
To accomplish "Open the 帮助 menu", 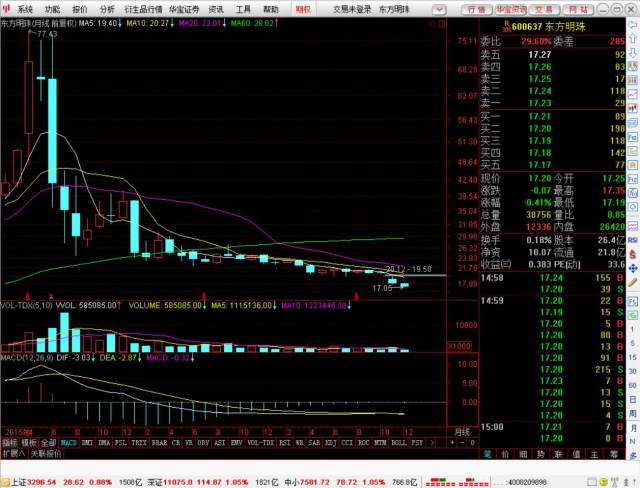I will click(271, 9).
